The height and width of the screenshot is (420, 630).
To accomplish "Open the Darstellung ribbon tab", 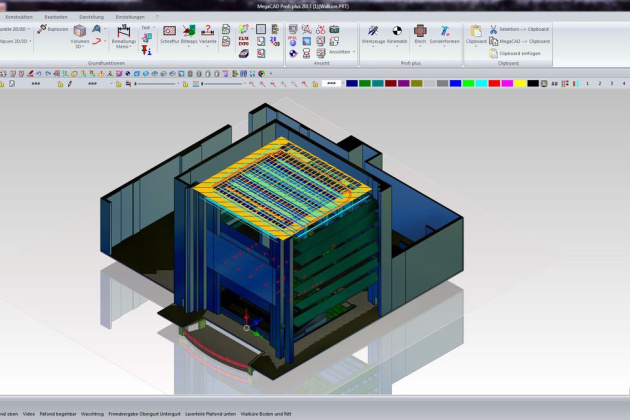I will 91,17.
